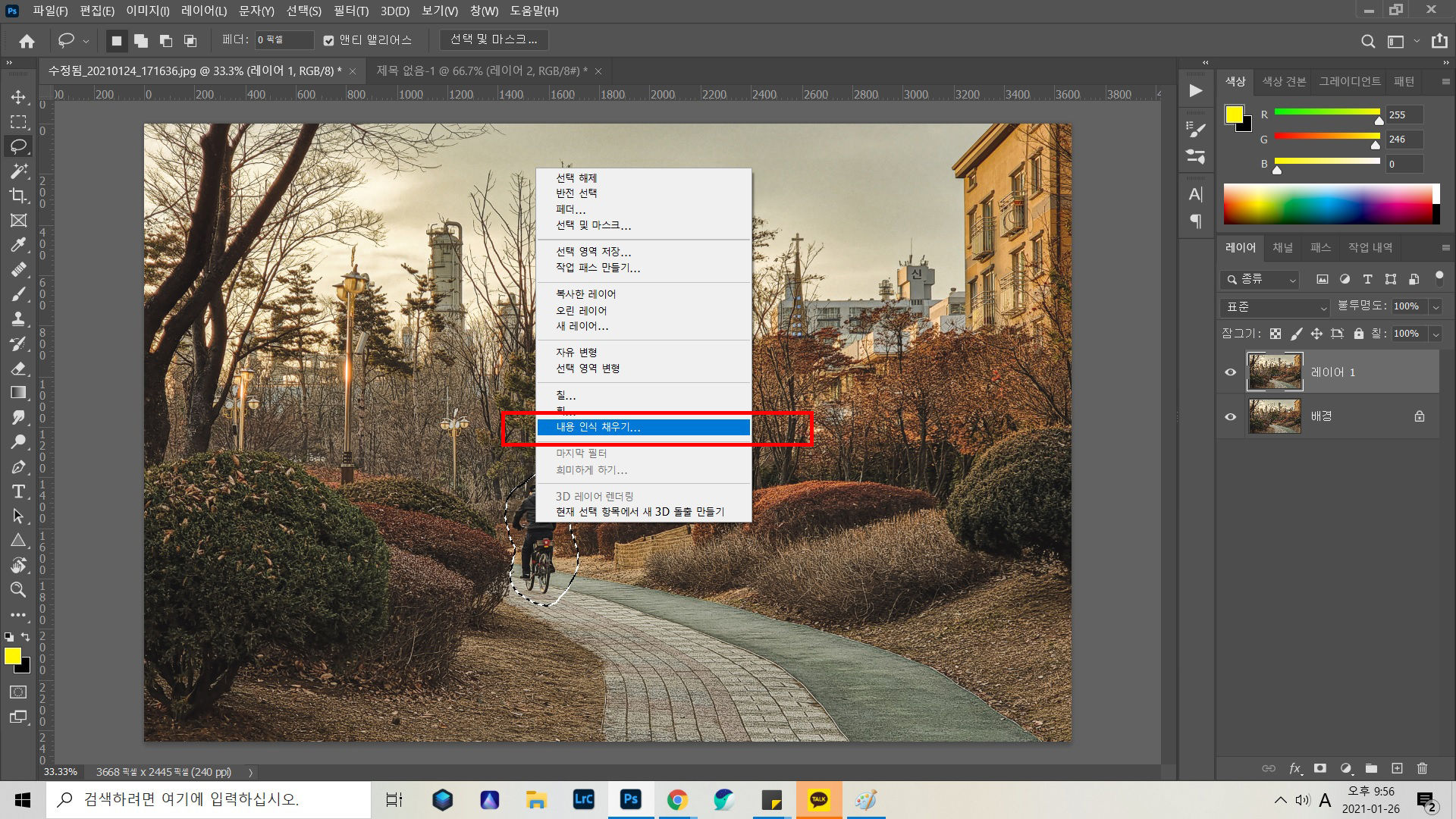The width and height of the screenshot is (1456, 819).
Task: Select the Magic Wand tool
Action: coord(18,171)
